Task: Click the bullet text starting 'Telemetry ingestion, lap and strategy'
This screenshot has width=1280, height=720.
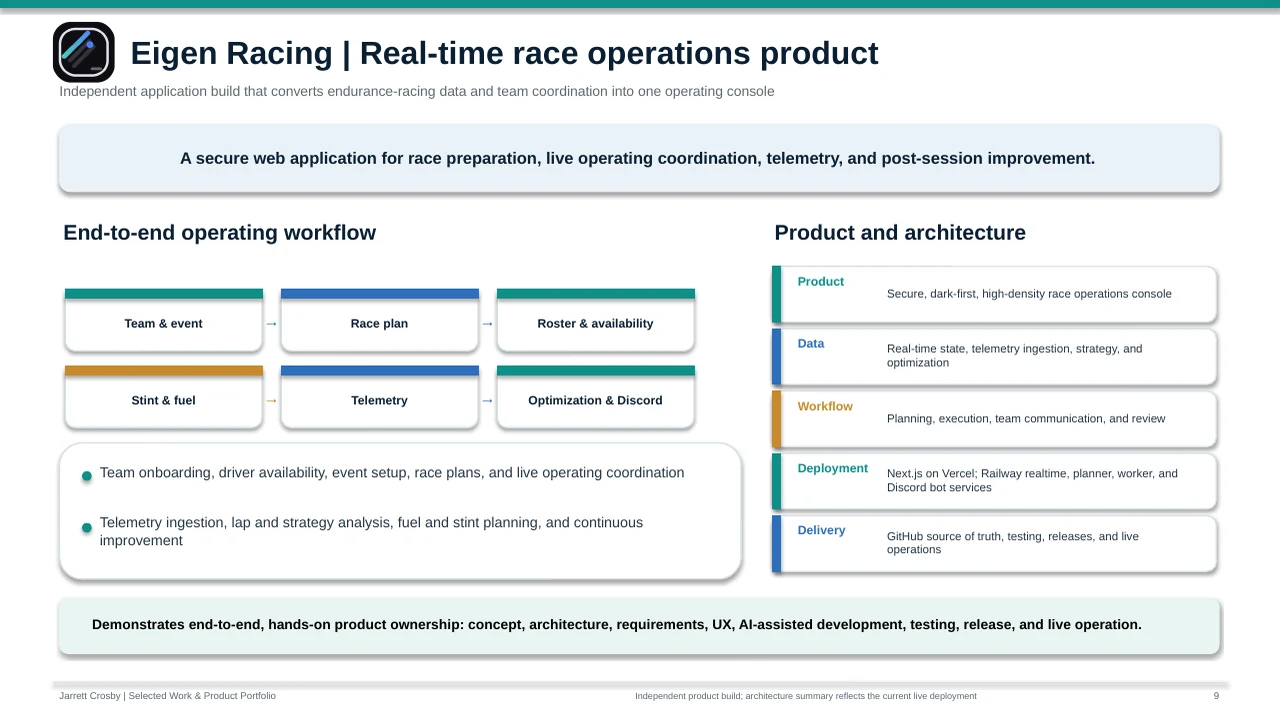Action: [x=371, y=532]
